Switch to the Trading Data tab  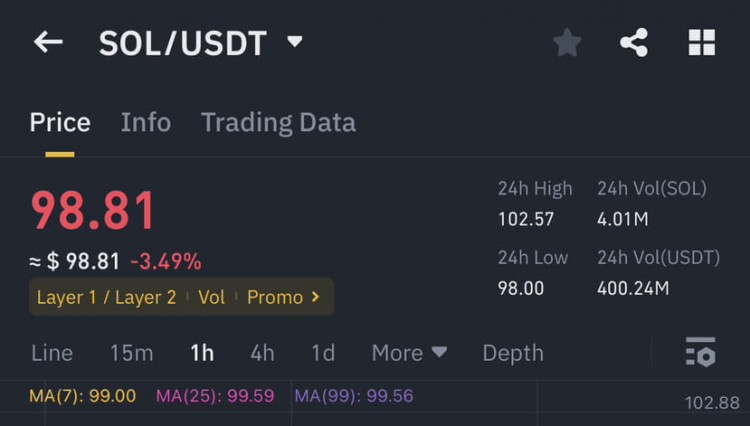coord(278,122)
